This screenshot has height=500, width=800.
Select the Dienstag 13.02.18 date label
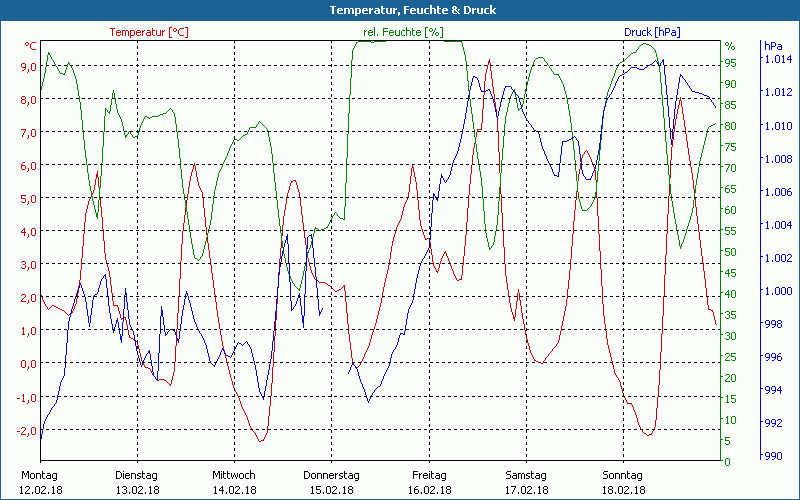pos(137,482)
